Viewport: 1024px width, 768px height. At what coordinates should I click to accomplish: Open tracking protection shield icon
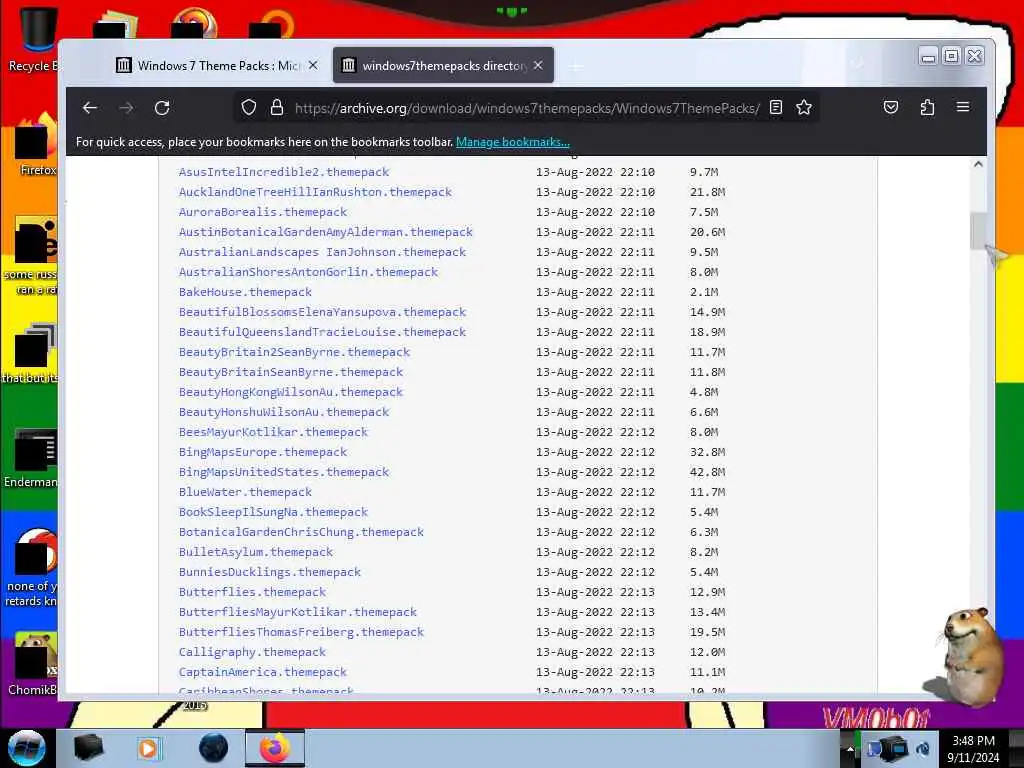(x=249, y=107)
